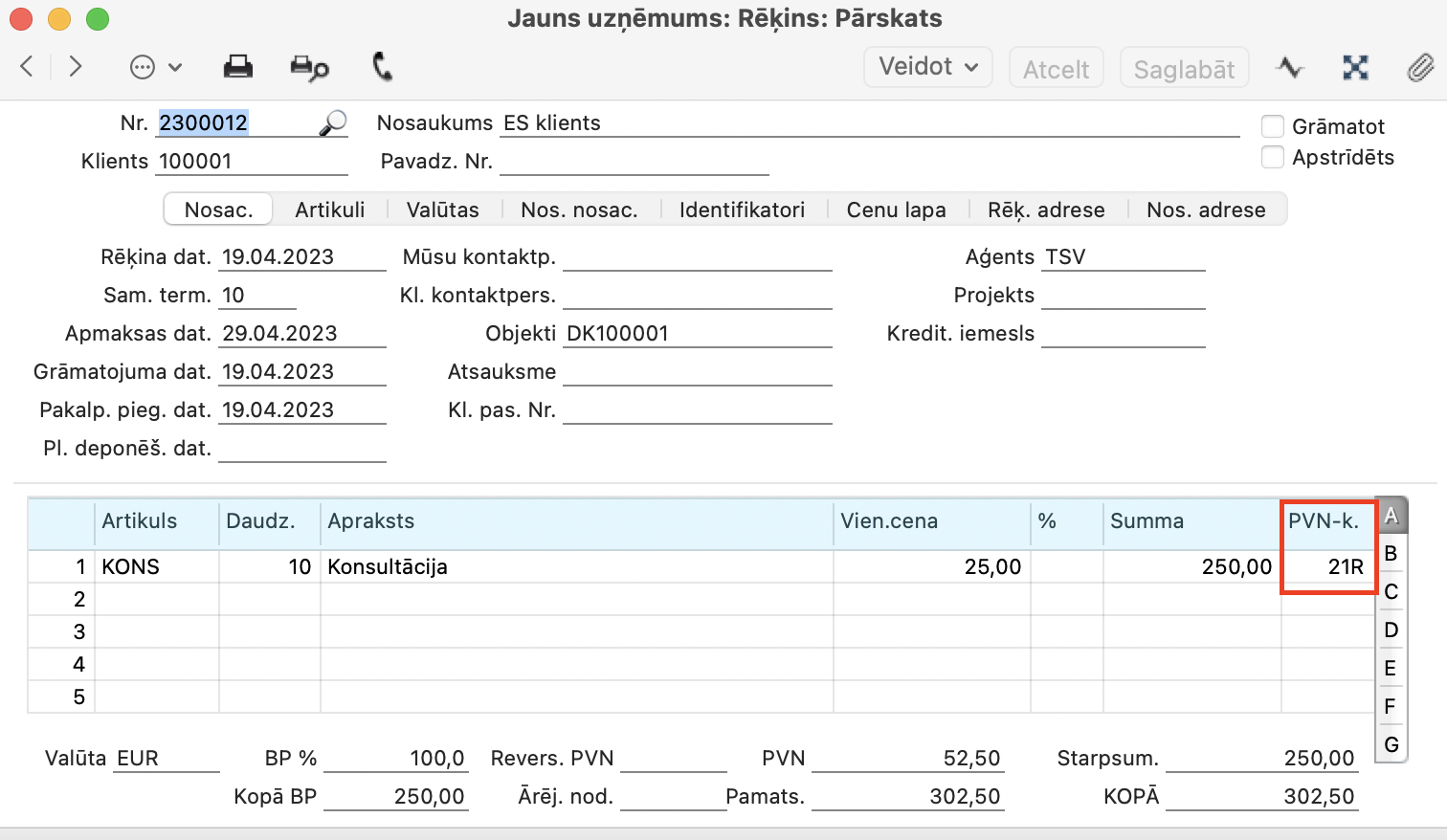Tick the Apstrīdēts checkbox
The height and width of the screenshot is (840, 1447).
pos(1272,157)
